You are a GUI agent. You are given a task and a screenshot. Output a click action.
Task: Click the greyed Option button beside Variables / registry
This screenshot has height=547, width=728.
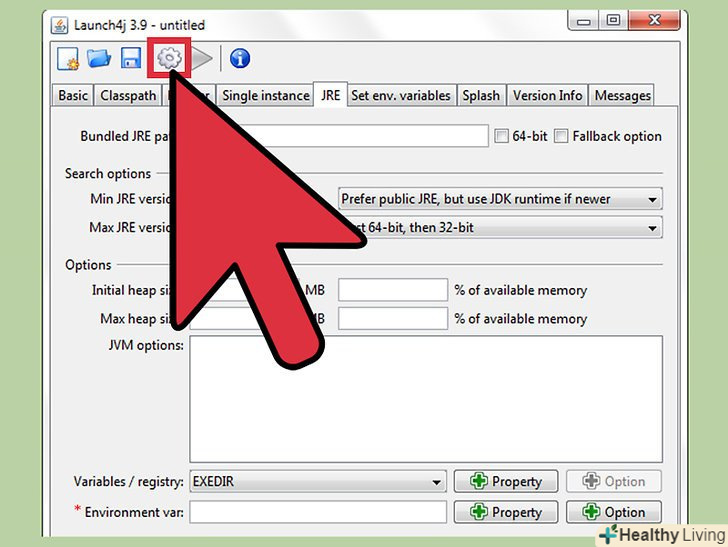[614, 482]
